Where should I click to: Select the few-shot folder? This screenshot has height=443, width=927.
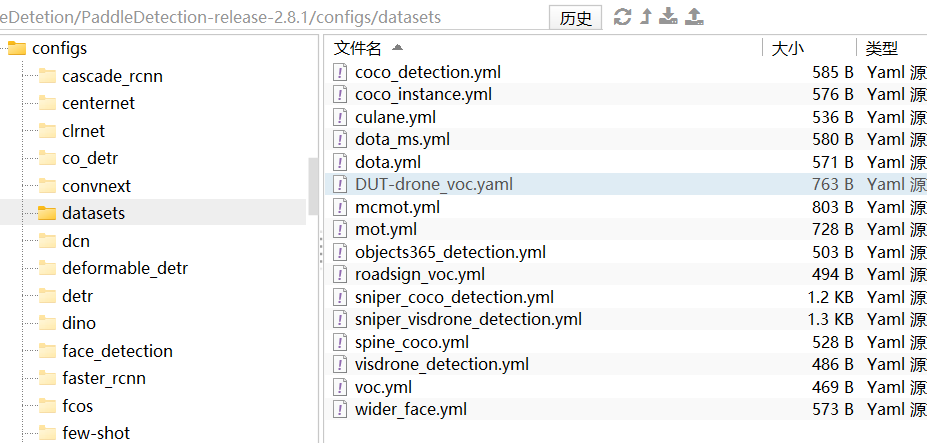point(96,433)
